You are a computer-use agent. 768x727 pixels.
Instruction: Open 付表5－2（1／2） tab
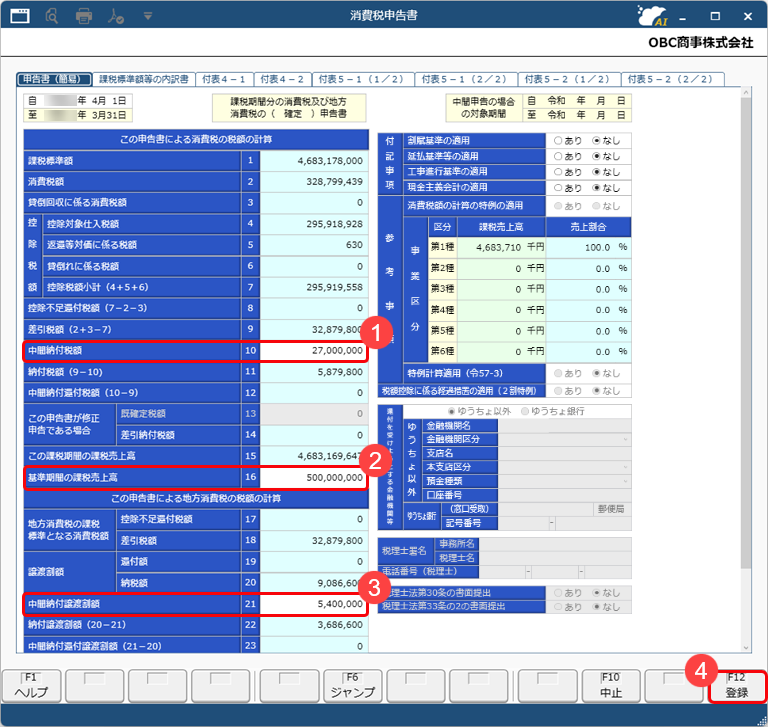point(568,79)
